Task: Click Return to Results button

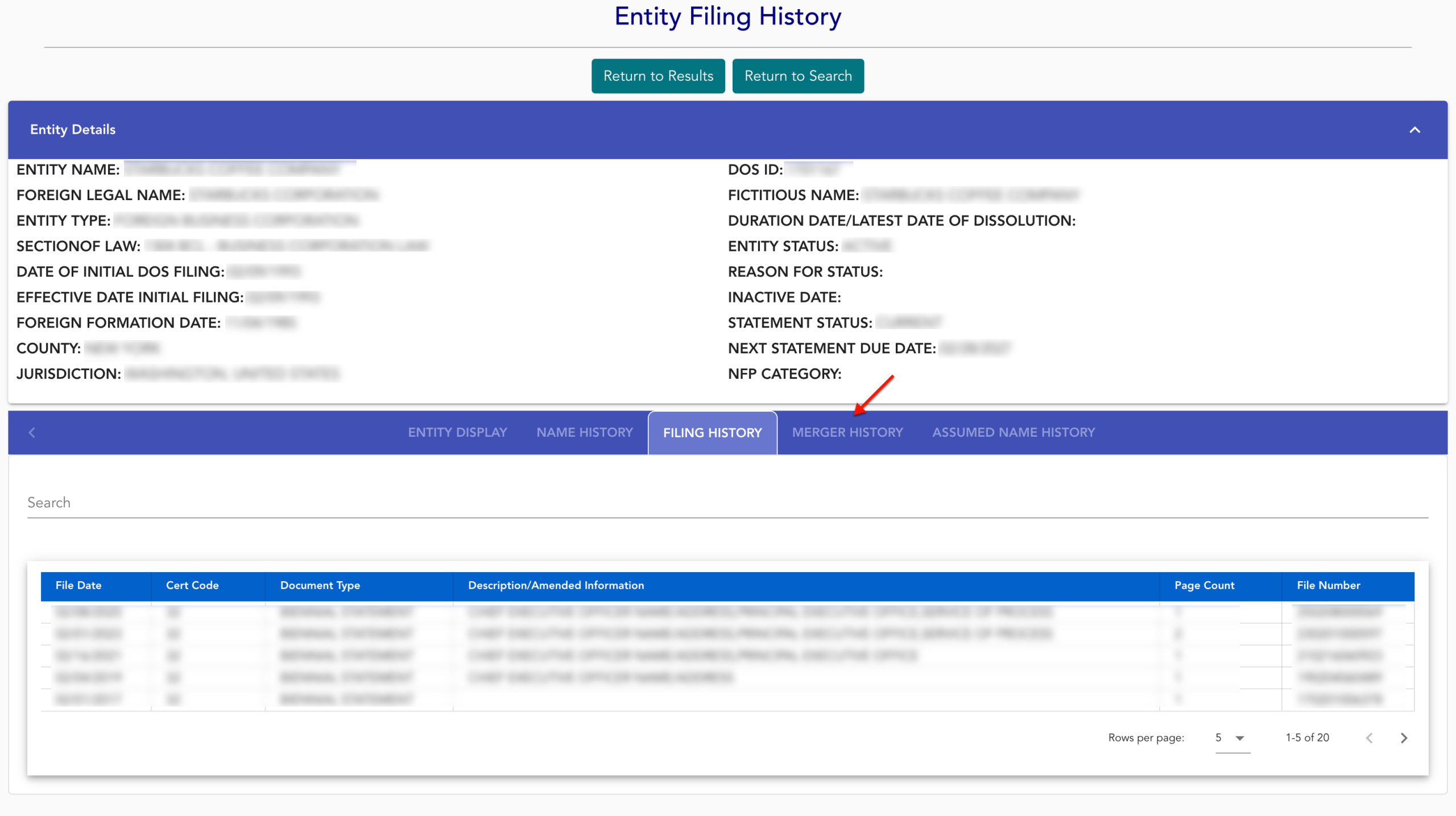Action: coord(658,76)
